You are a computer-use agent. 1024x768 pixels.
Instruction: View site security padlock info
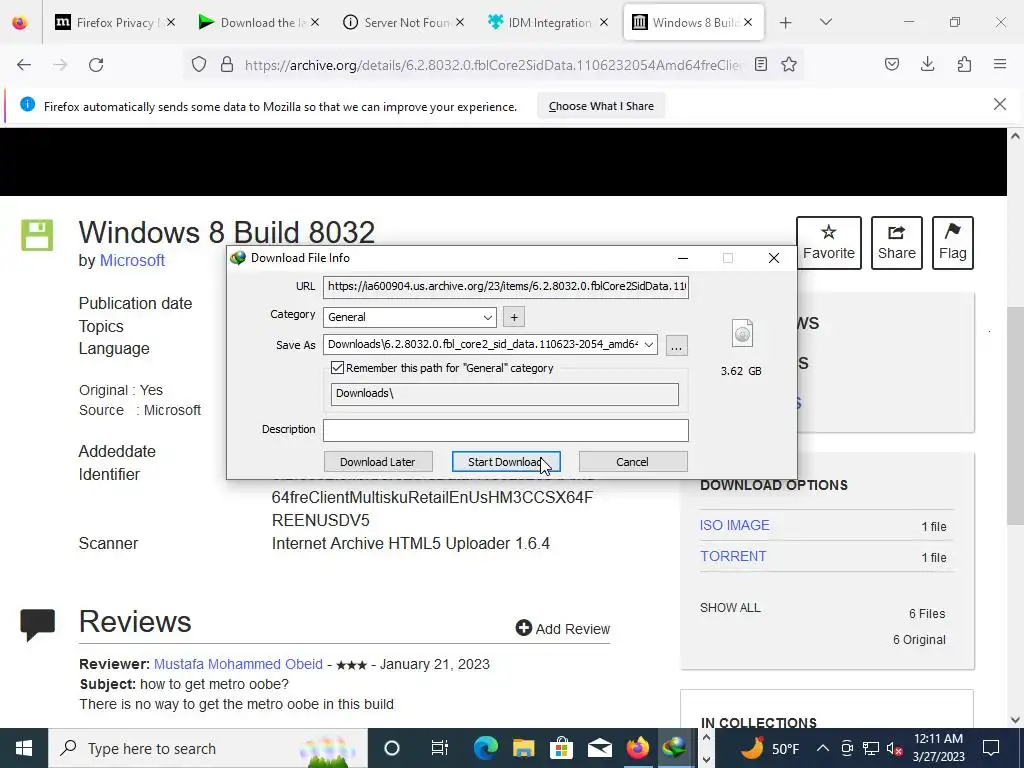coord(227,65)
